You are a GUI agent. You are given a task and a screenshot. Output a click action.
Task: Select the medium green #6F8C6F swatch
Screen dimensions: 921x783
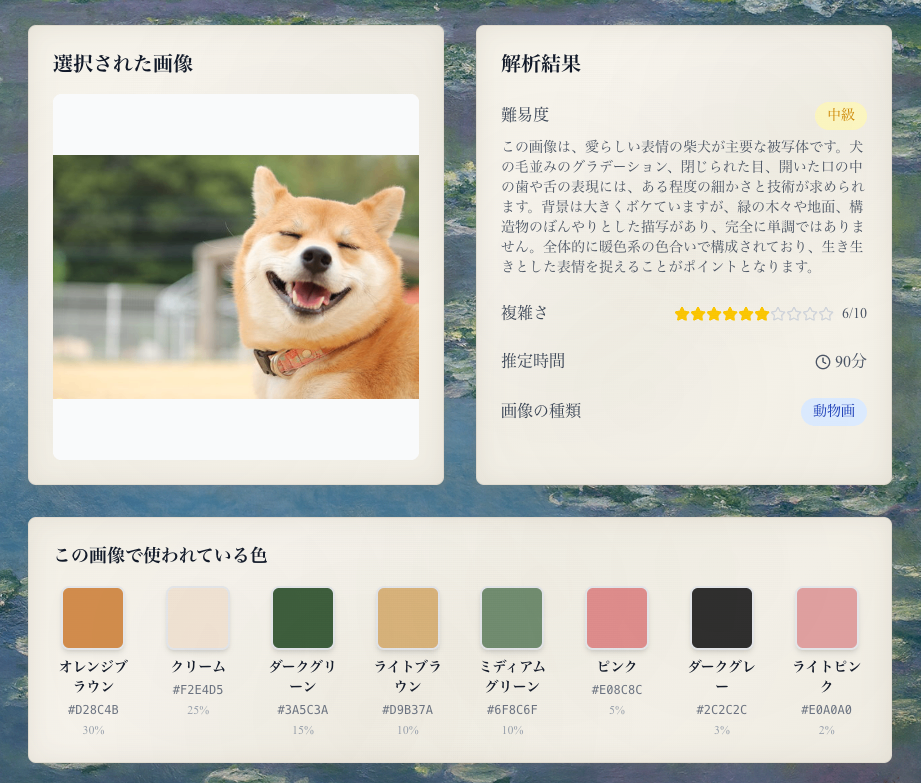tap(512, 618)
